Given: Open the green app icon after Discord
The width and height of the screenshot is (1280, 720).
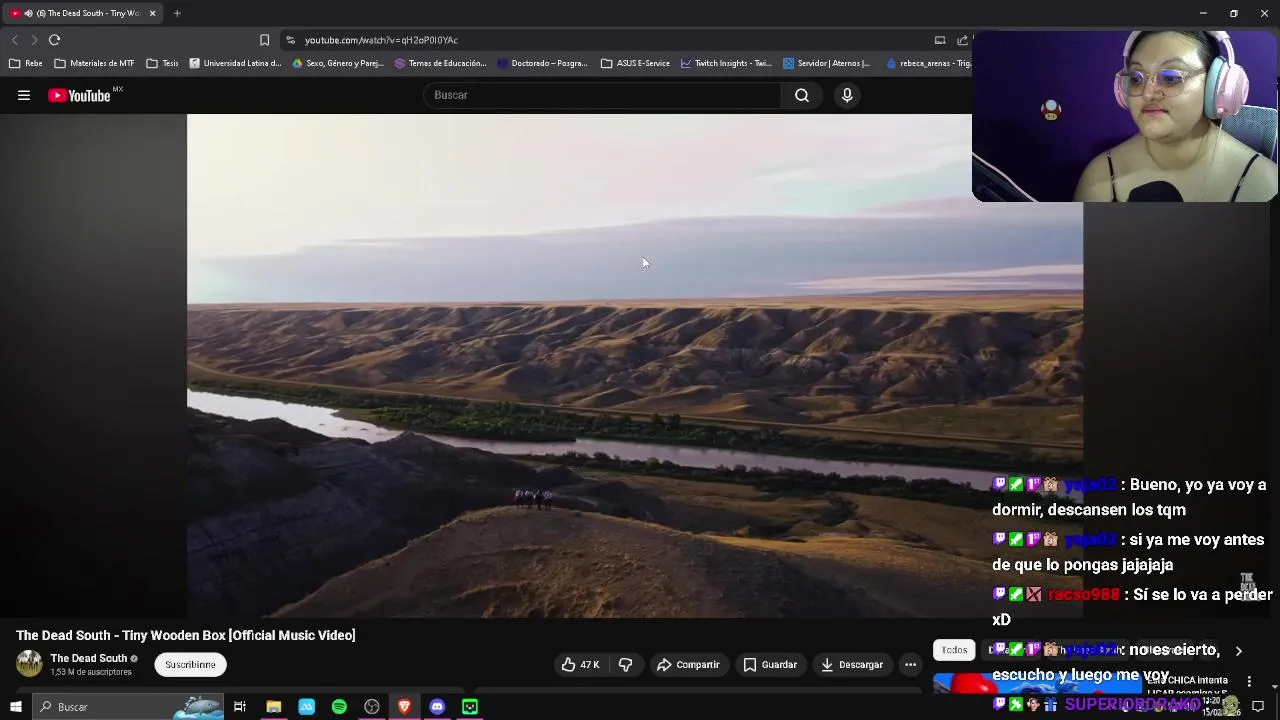Looking at the screenshot, I should pyautogui.click(x=470, y=707).
